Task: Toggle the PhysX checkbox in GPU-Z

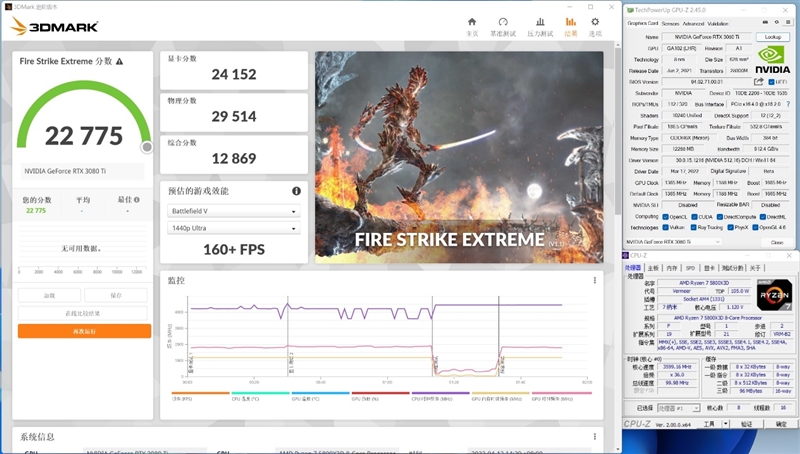Action: 730,228
